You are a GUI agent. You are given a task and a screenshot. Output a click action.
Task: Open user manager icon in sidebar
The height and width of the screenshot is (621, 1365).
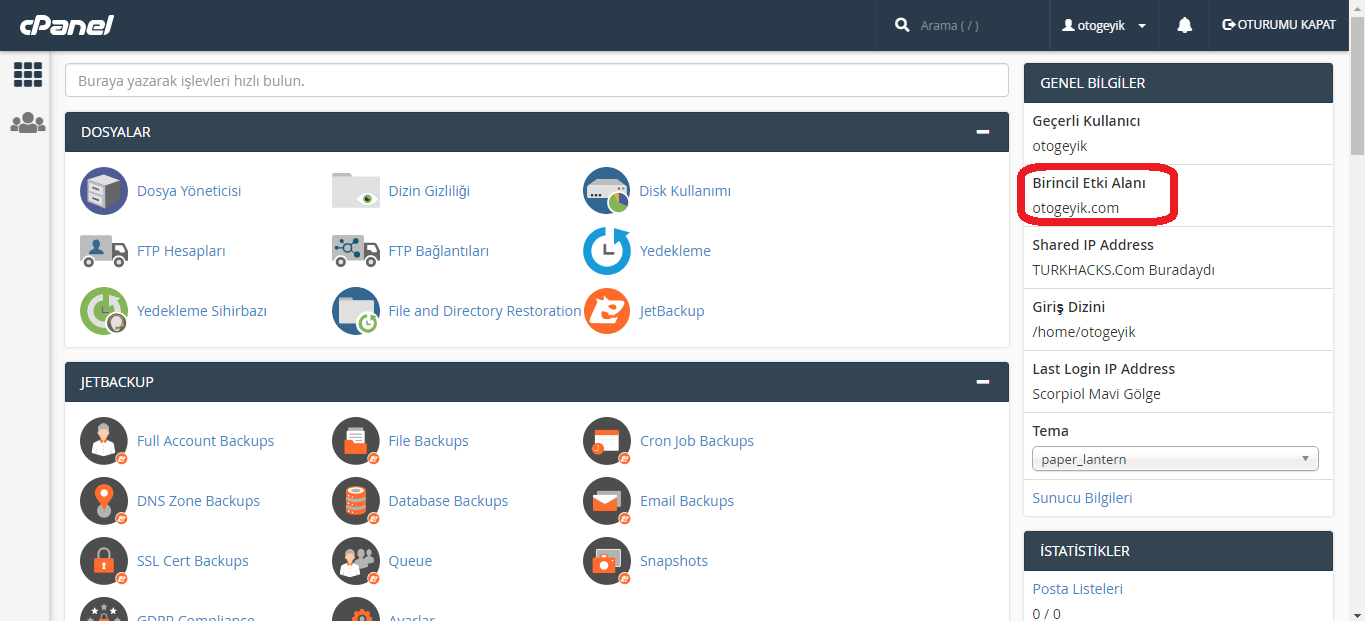coord(28,123)
